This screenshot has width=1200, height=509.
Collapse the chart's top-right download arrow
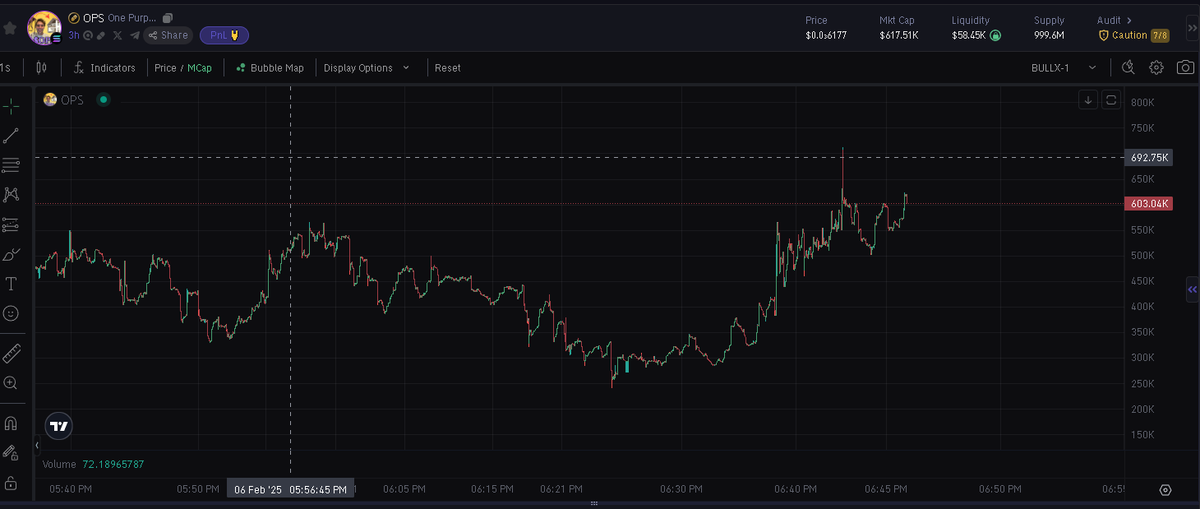pos(1088,100)
